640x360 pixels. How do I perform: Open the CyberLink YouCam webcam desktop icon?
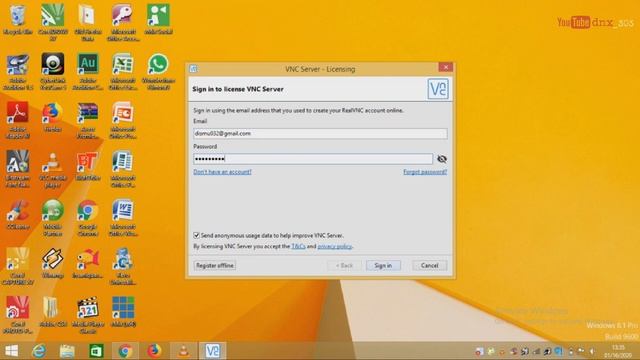tap(53, 71)
